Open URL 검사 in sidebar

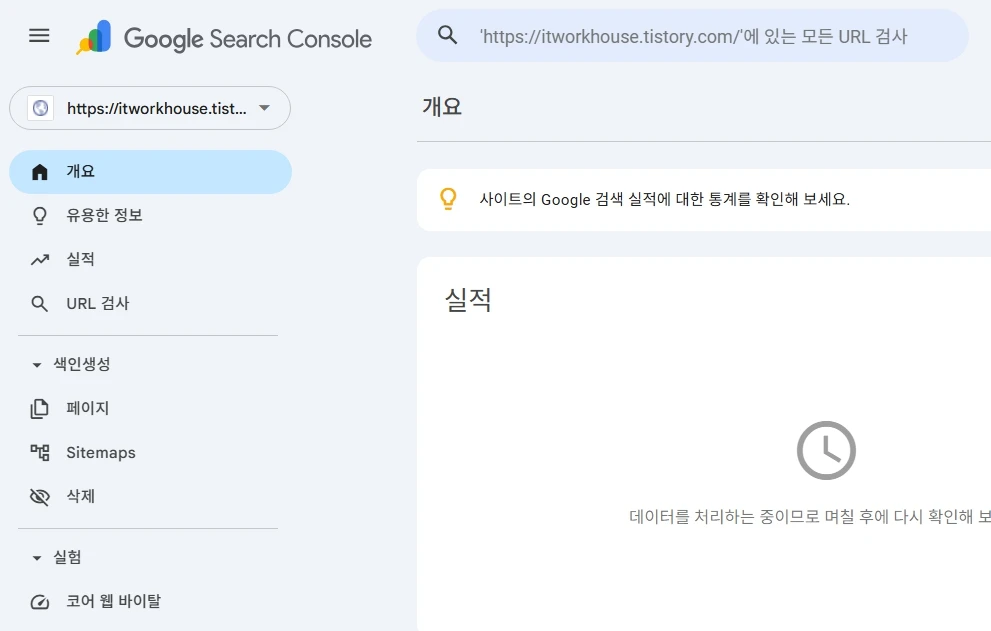pyautogui.click(x=150, y=303)
